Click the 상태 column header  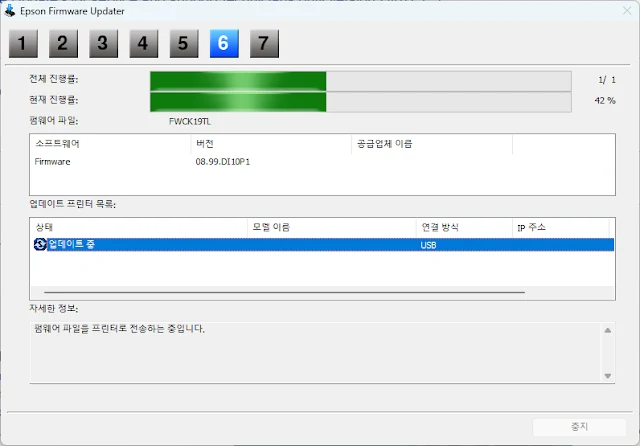point(138,228)
